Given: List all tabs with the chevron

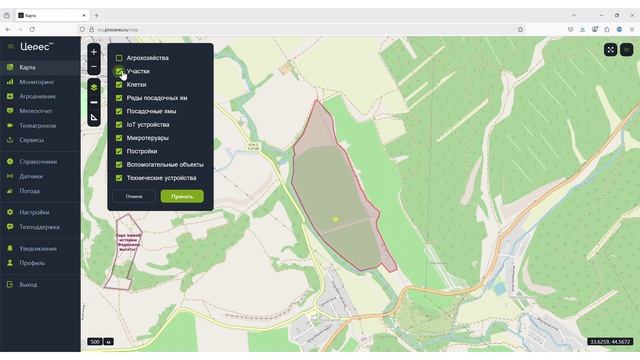Looking at the screenshot, I should click(x=574, y=16).
